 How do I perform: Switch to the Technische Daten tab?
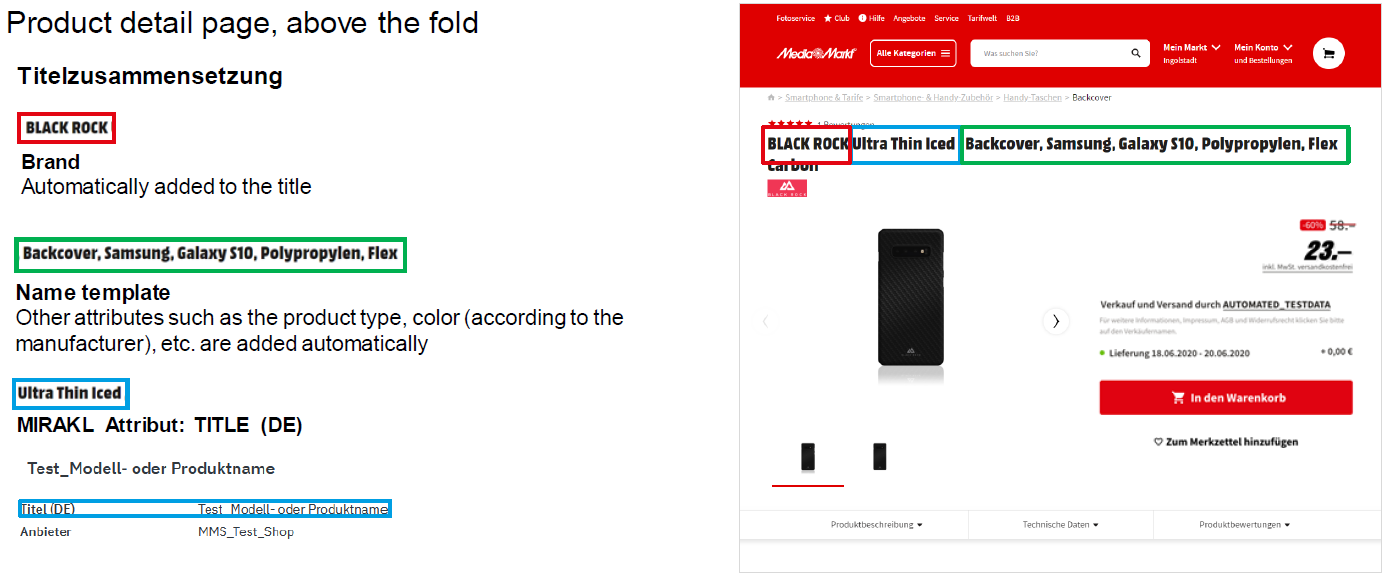(x=1060, y=524)
